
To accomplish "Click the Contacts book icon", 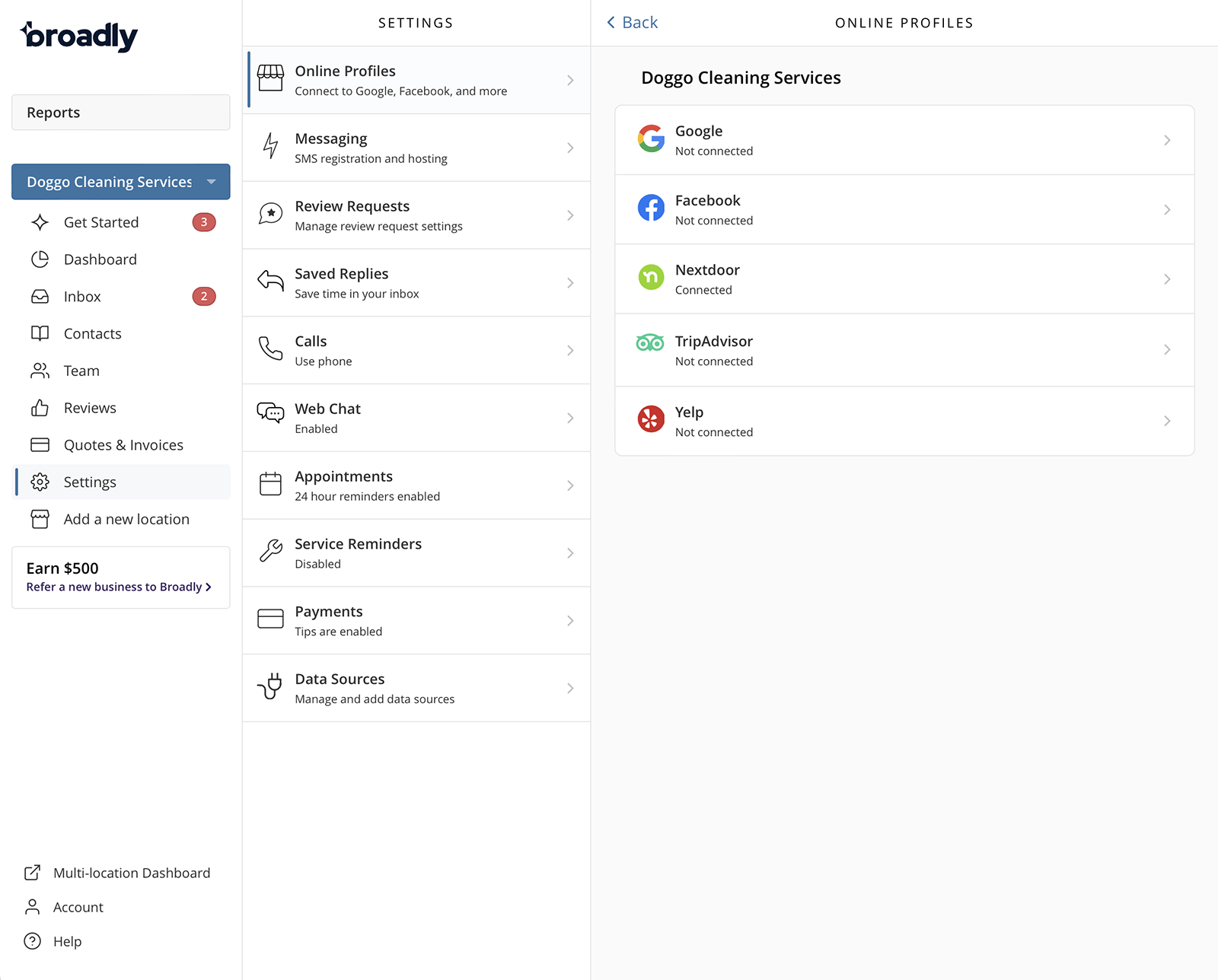I will point(40,333).
